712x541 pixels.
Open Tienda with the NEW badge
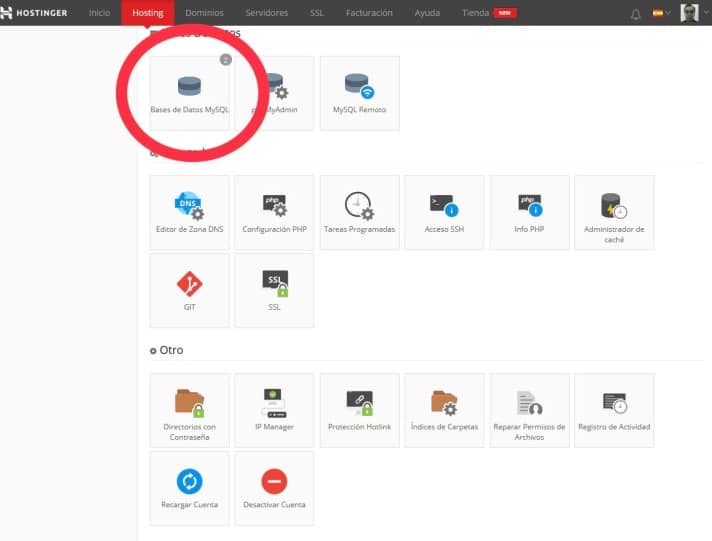pyautogui.click(x=489, y=13)
